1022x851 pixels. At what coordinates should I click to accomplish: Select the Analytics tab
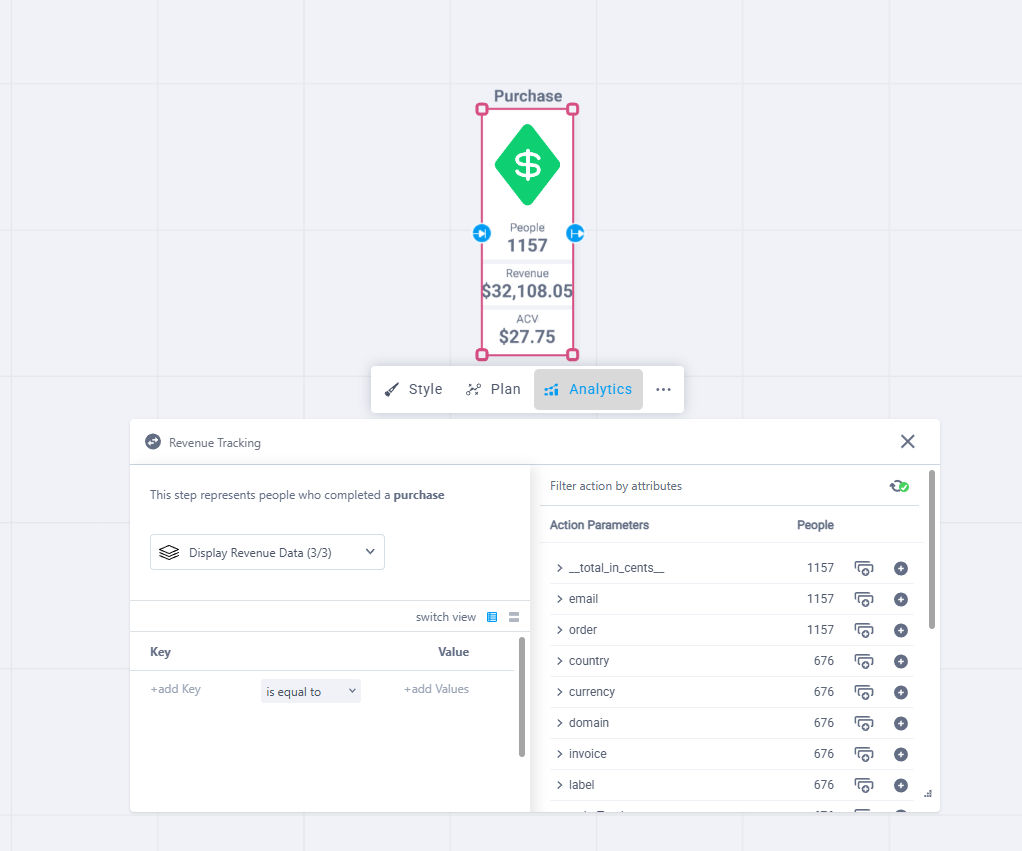point(588,390)
